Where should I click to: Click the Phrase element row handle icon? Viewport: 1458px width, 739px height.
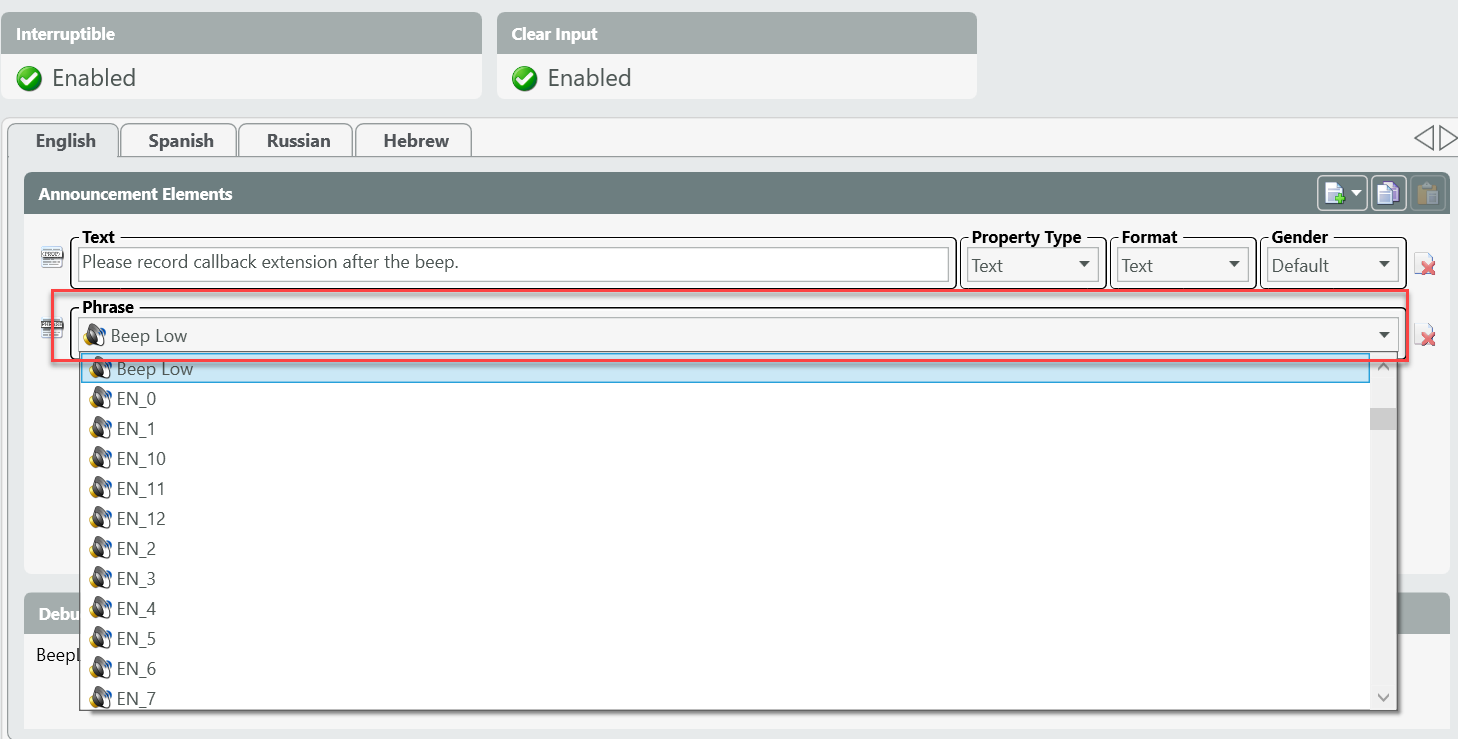(52, 328)
